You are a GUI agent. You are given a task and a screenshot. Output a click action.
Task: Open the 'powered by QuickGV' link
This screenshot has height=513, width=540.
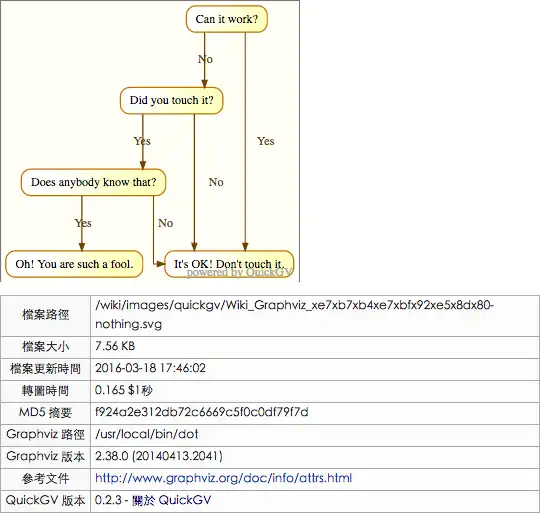(x=239, y=272)
